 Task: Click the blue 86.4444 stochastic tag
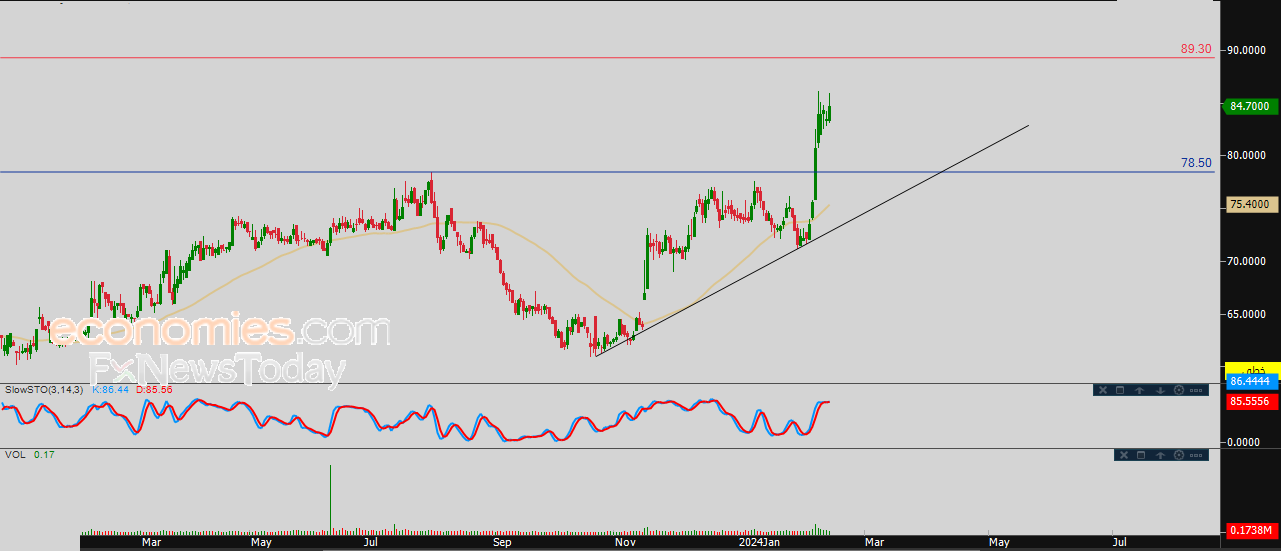1250,381
